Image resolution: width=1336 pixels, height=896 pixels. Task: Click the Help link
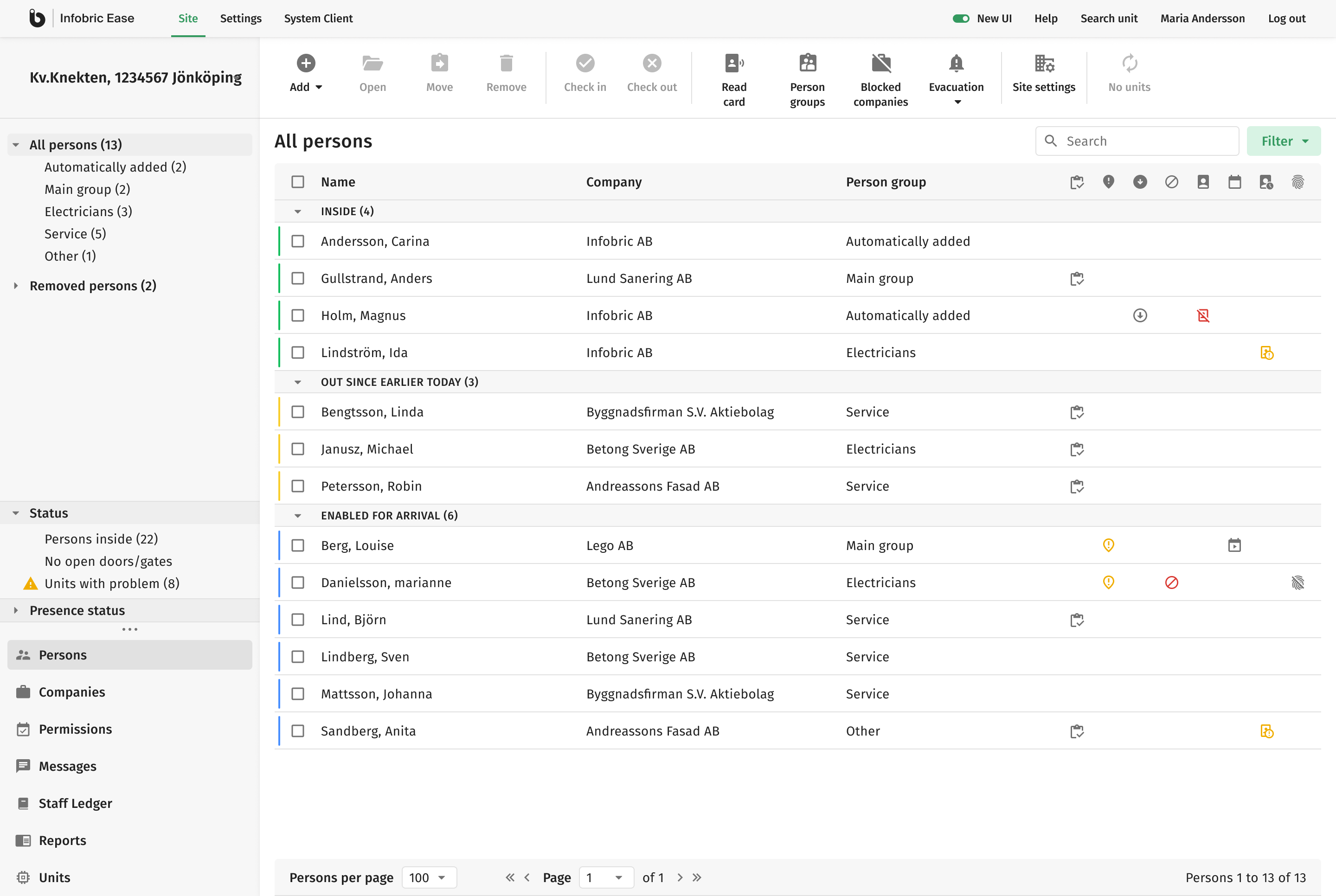[x=1046, y=18]
